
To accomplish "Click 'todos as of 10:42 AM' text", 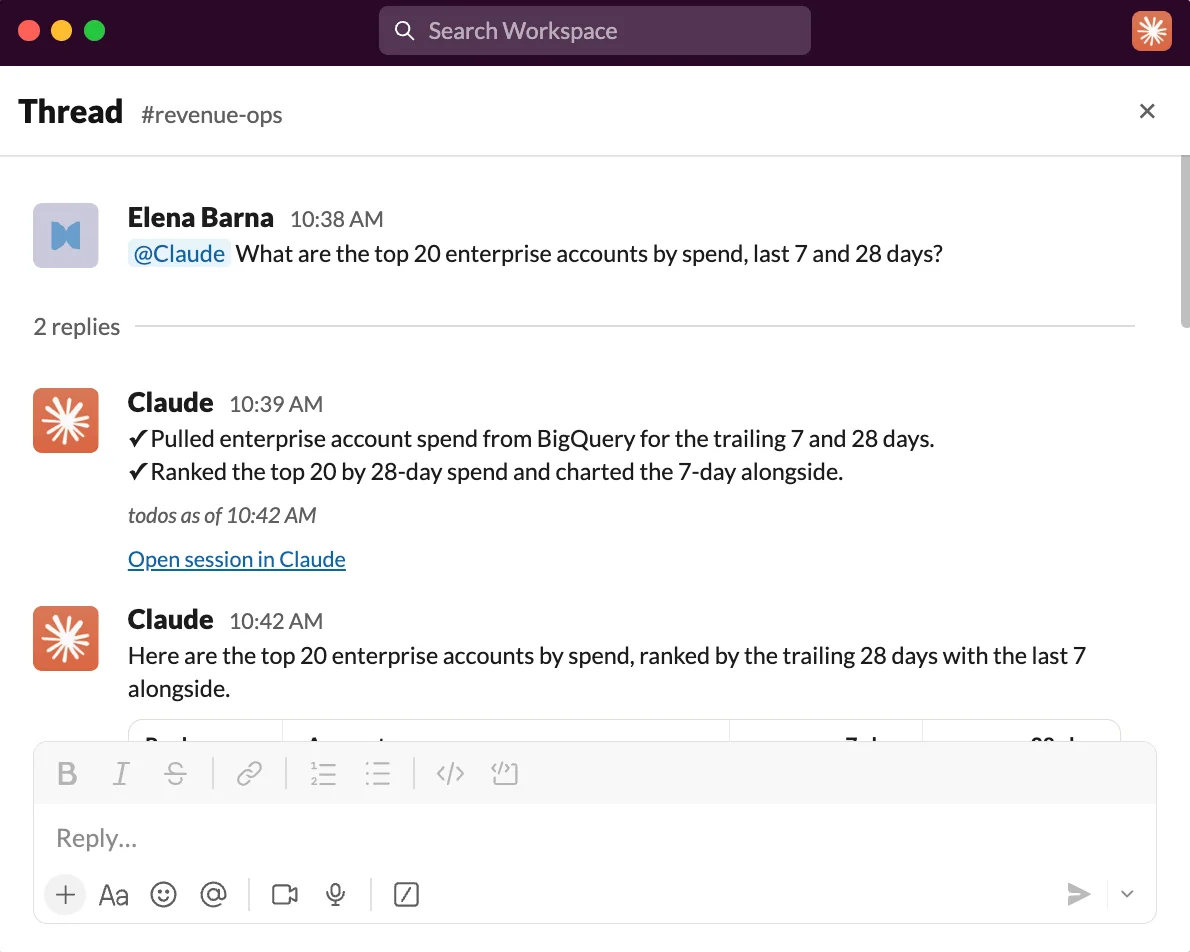I will point(222,515).
